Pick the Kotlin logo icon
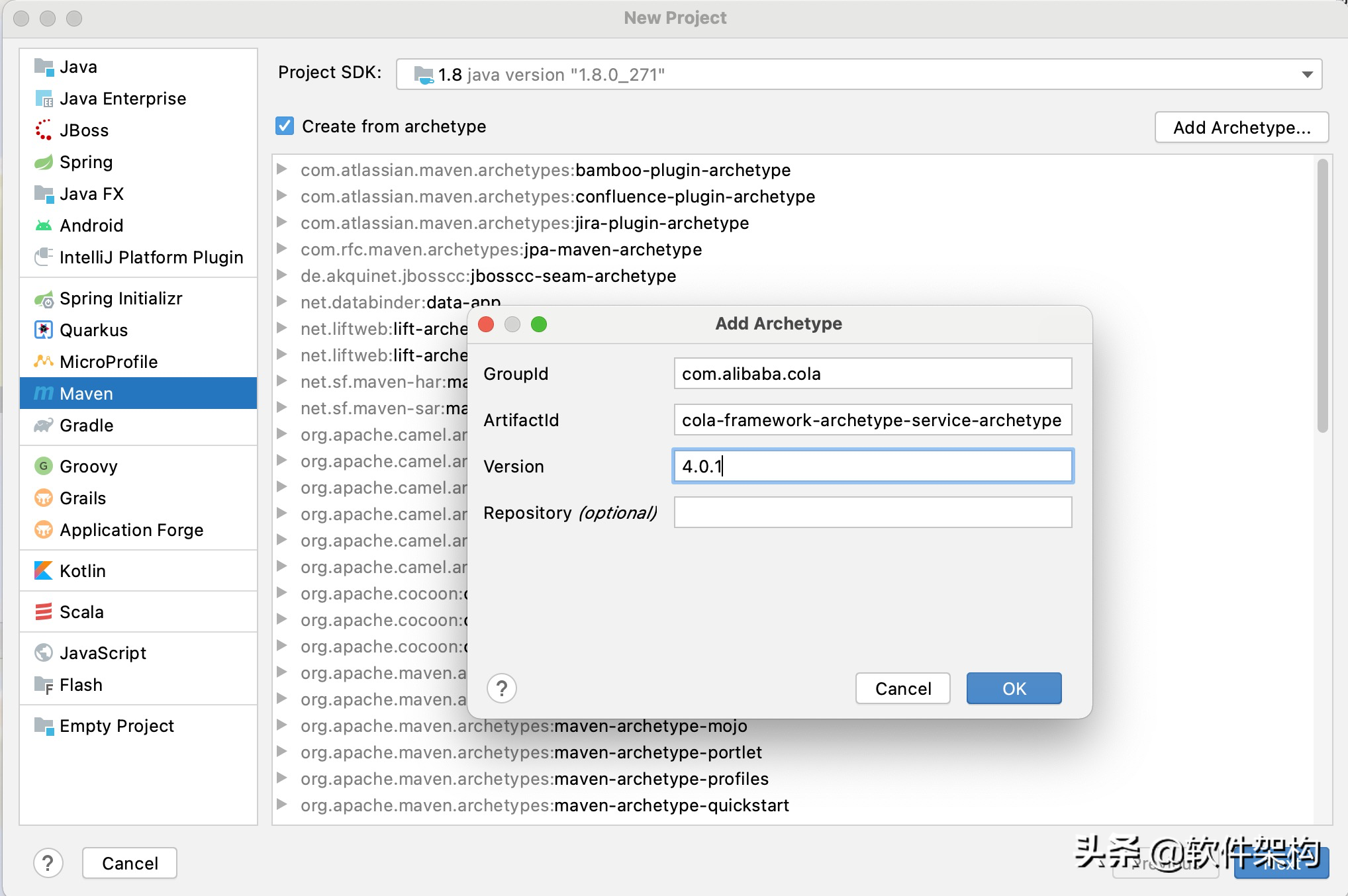This screenshot has height=896, width=1348. pos(44,570)
